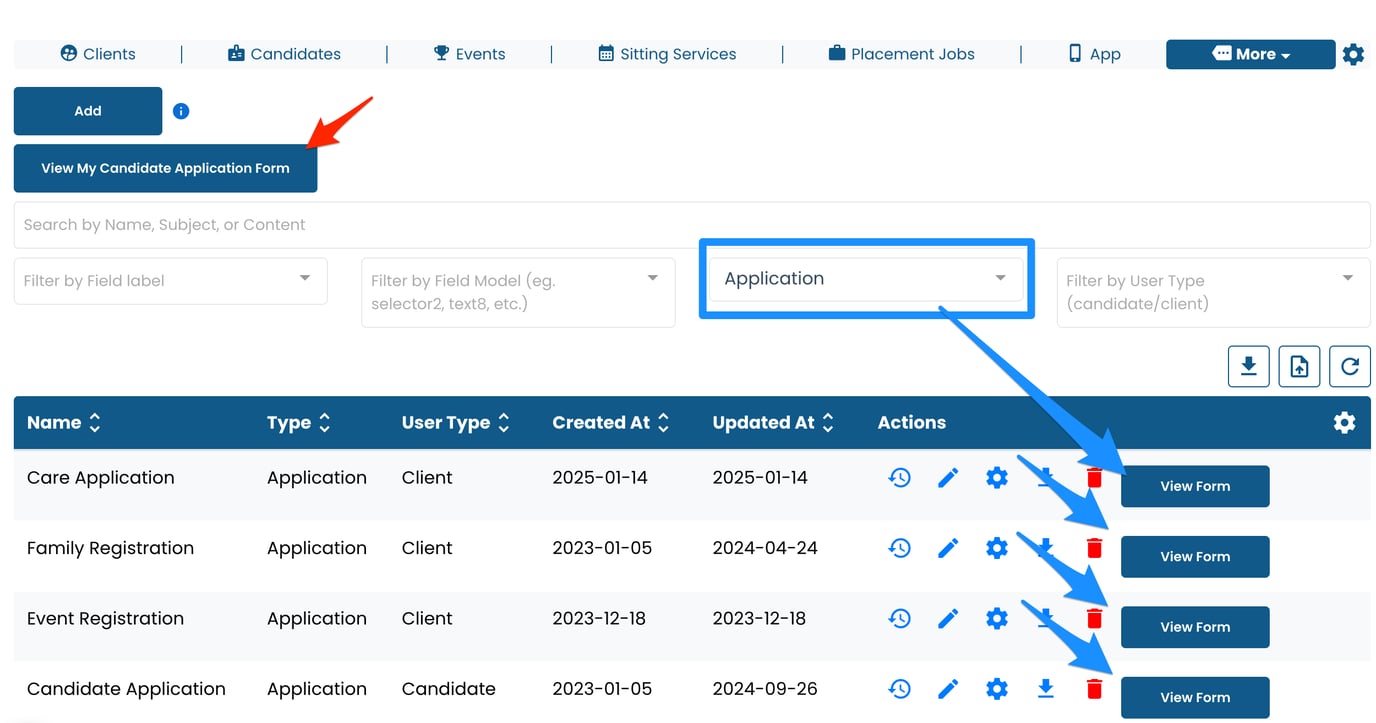
Task: Download the Event Registration form
Action: pyautogui.click(x=1045, y=618)
